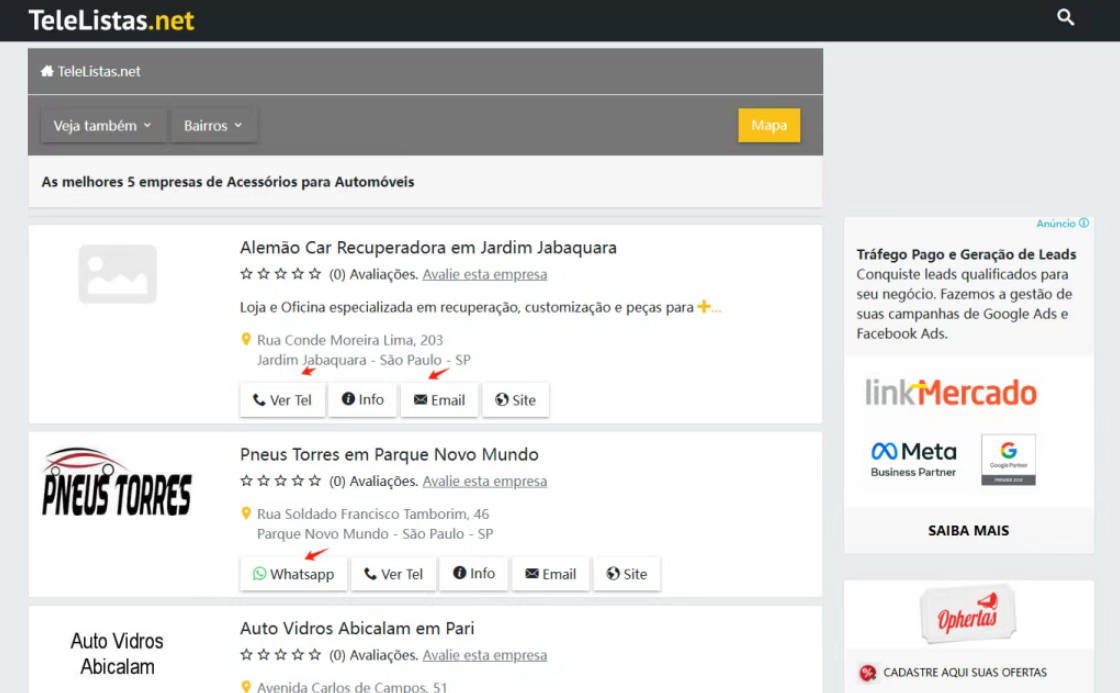Click the home icon in breadcrumb bar
This screenshot has height=693, width=1120.
click(47, 71)
